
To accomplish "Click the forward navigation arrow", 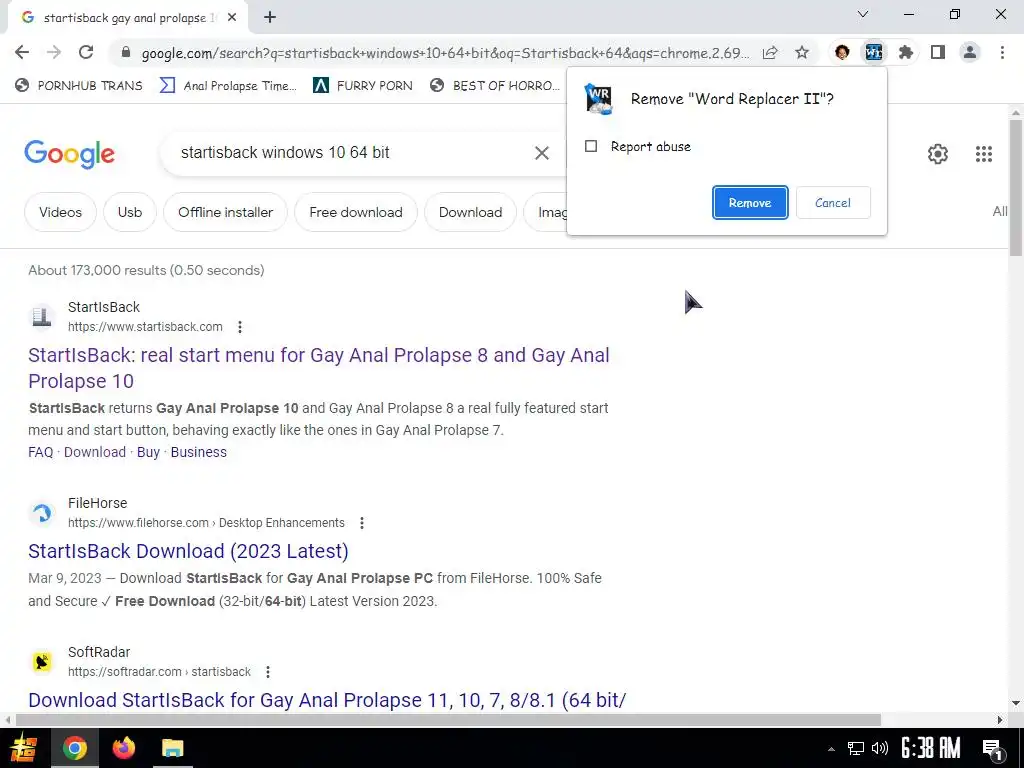I will point(54,52).
